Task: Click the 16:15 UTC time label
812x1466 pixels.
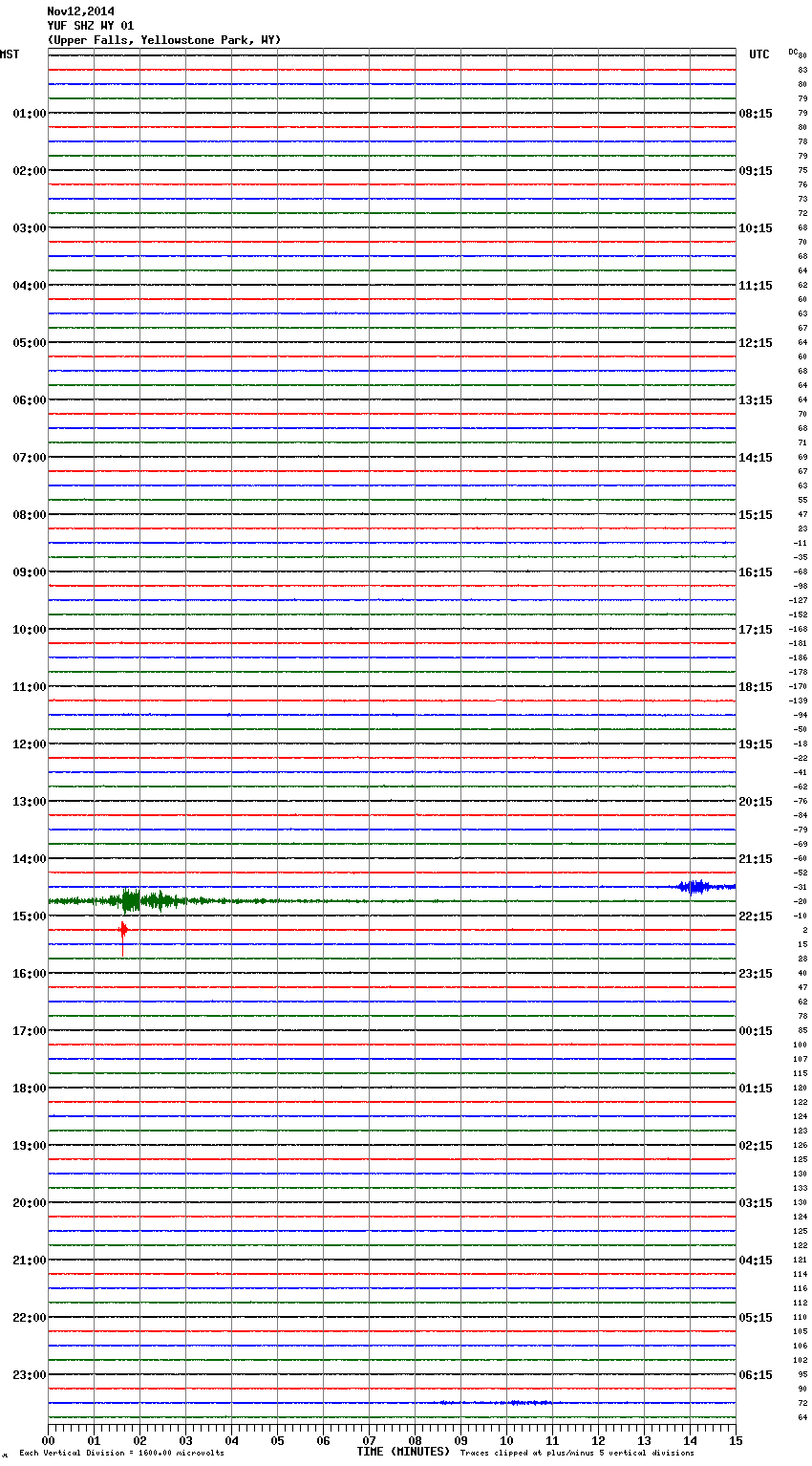Action: 756,572
